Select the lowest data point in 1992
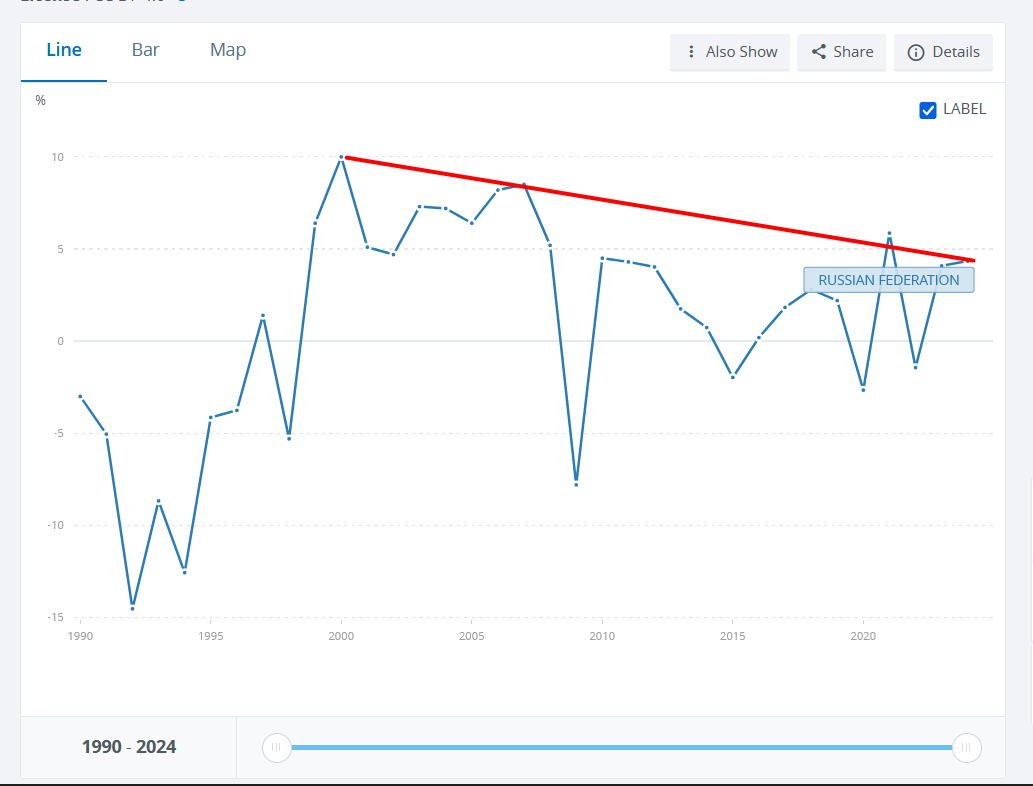This screenshot has width=1033, height=786. (x=132, y=608)
